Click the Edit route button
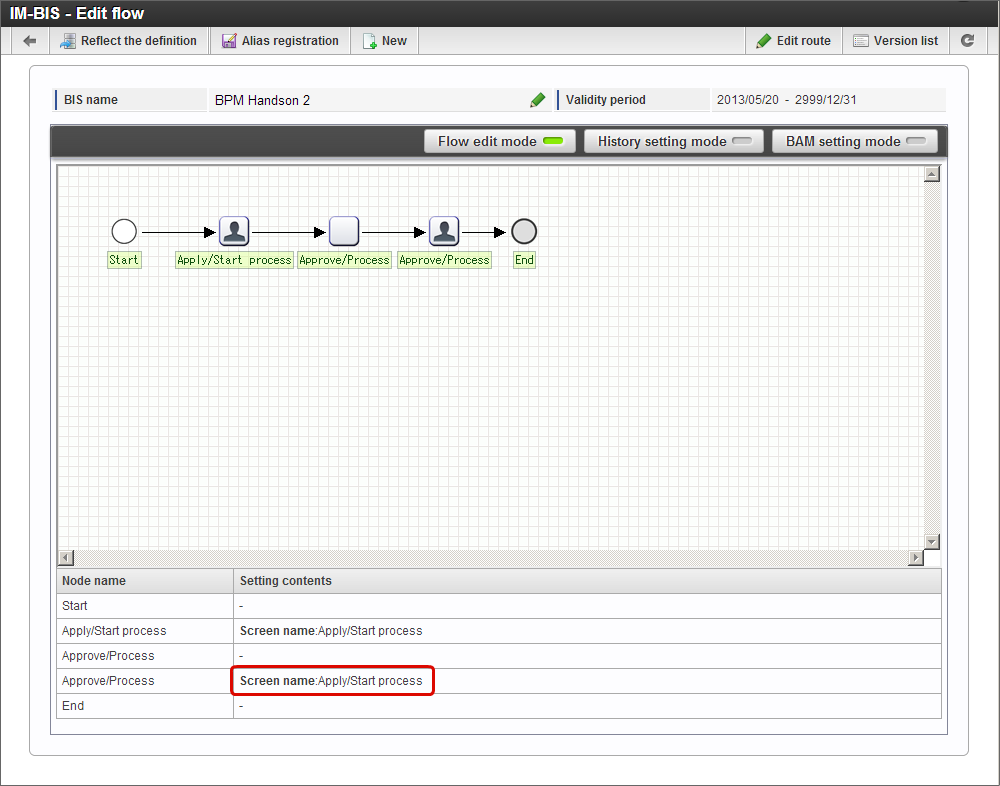This screenshot has height=786, width=1000. click(794, 41)
